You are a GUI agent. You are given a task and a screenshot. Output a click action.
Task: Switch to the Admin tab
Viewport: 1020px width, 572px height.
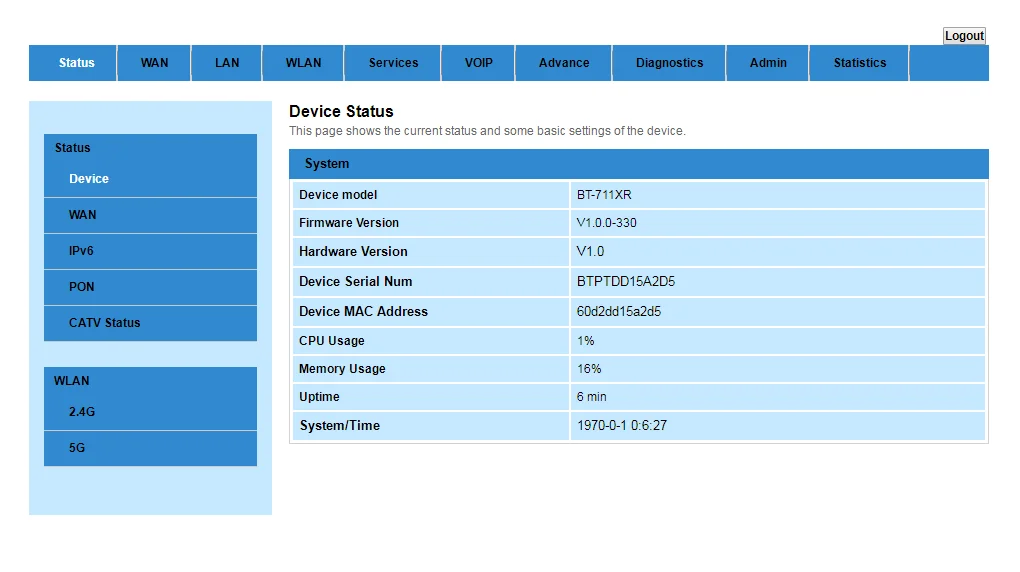point(768,63)
